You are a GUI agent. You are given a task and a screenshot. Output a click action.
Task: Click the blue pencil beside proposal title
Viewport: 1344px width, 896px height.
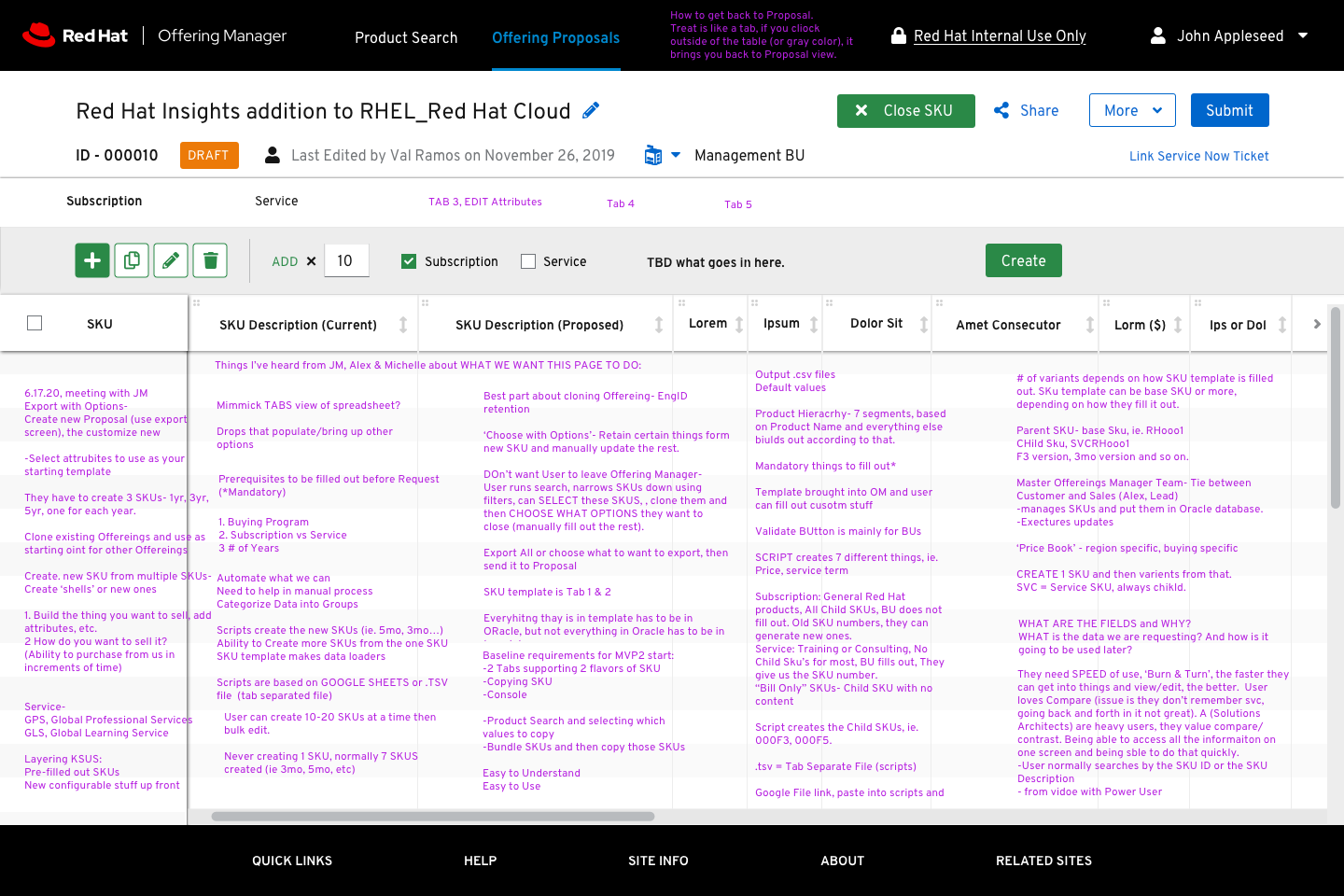(591, 110)
